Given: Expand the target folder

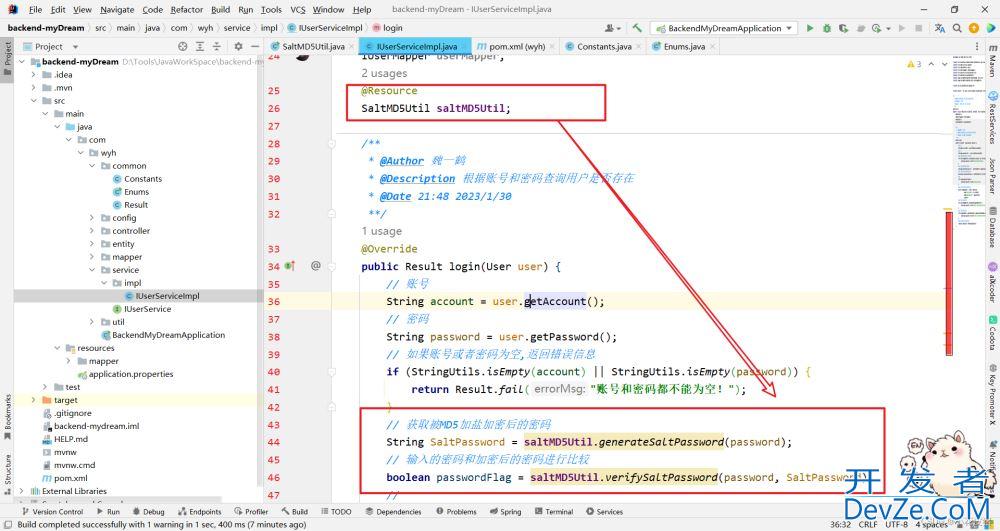Looking at the screenshot, I should [34, 400].
